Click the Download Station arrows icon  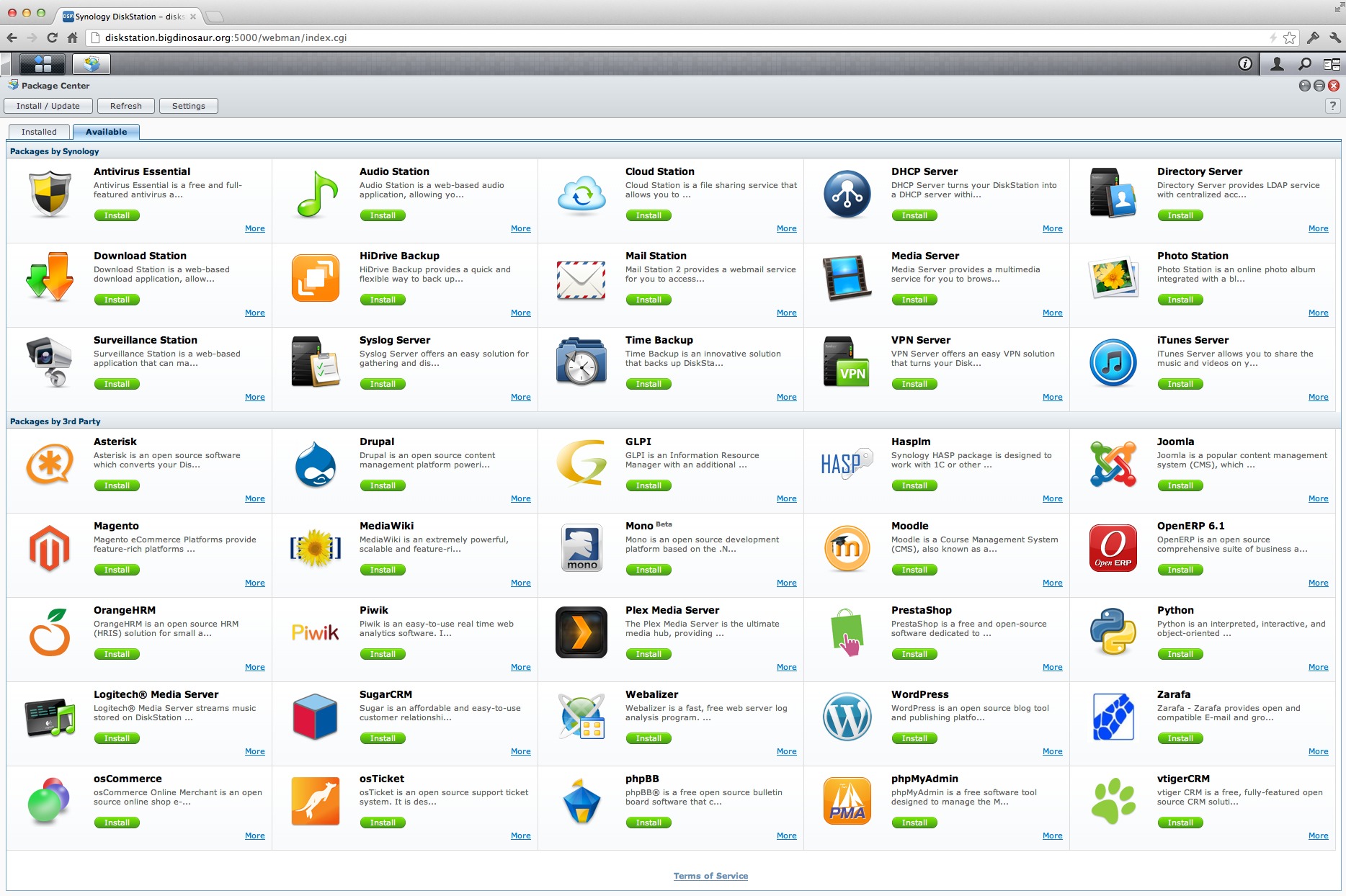click(x=50, y=277)
